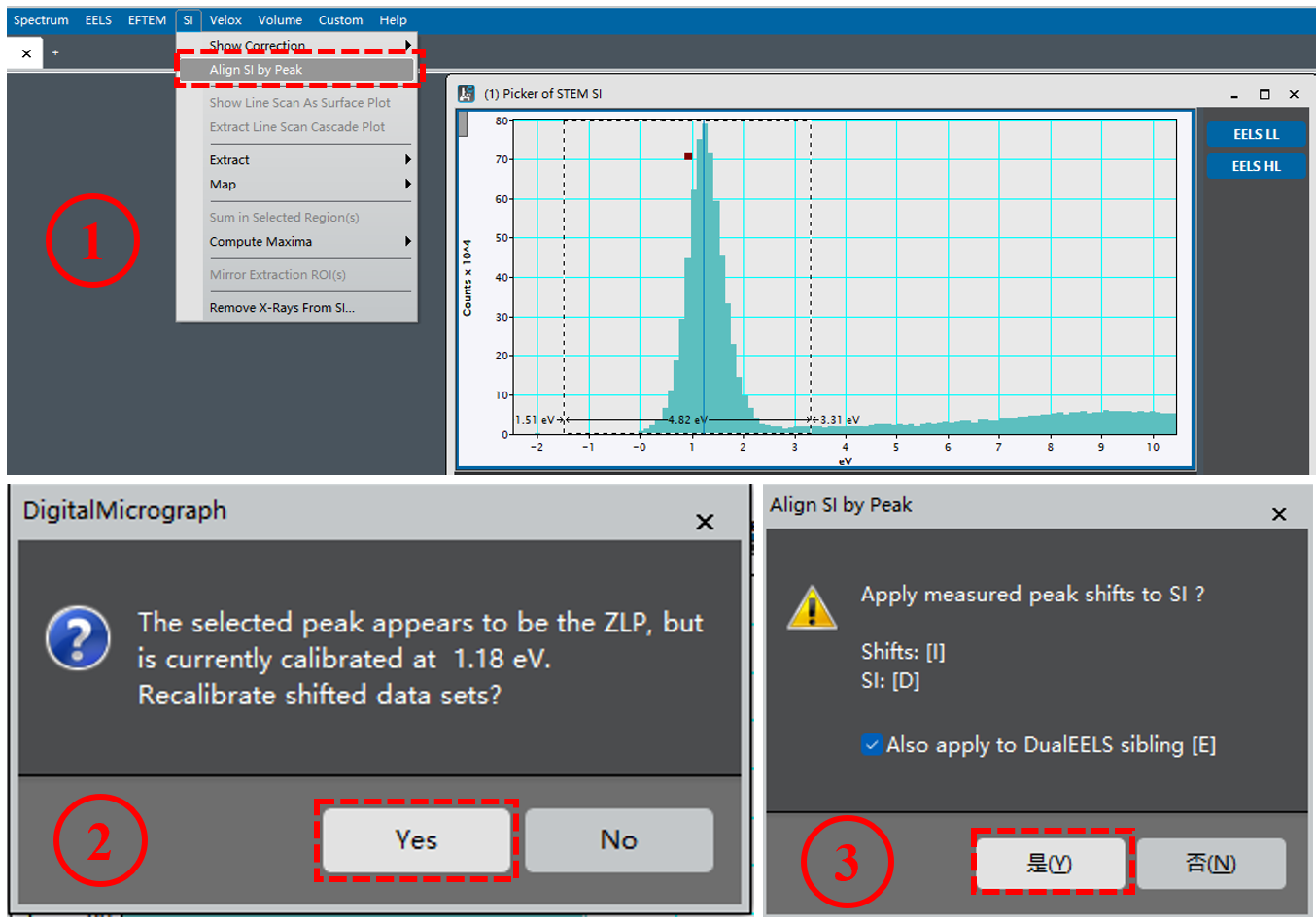Close the current workspace tab with the X
1316x921 pixels.
point(26,53)
